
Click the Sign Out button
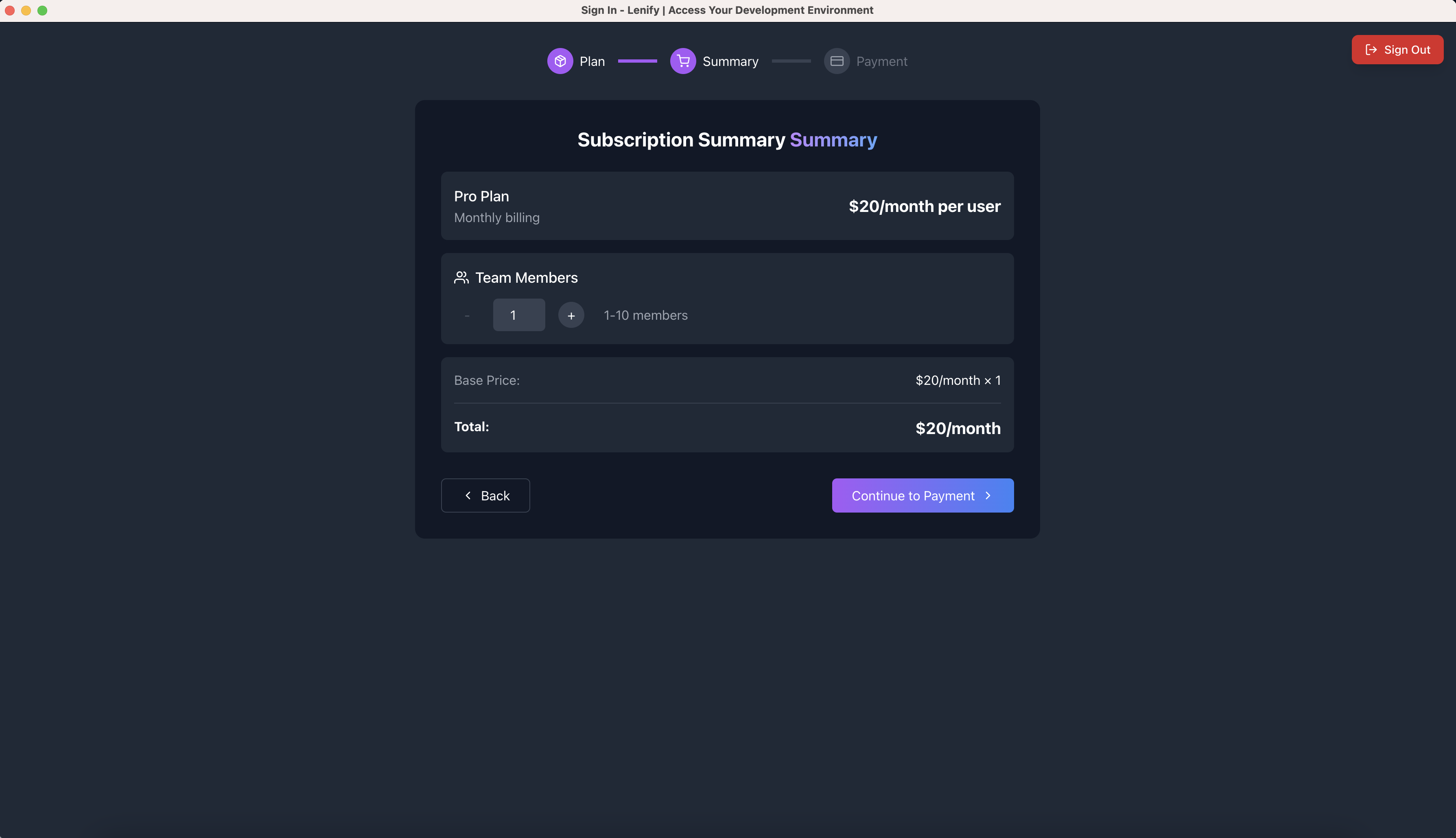point(1397,50)
